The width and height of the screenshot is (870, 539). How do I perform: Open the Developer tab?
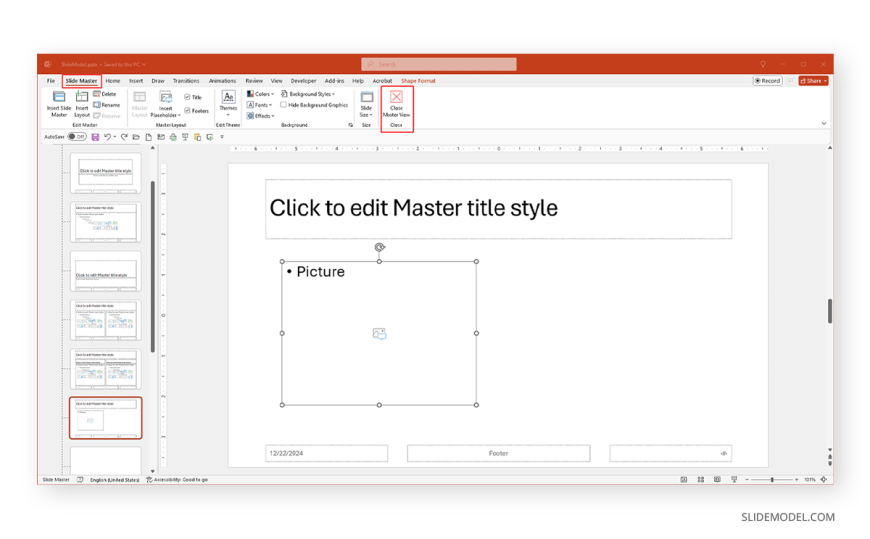pyautogui.click(x=304, y=81)
